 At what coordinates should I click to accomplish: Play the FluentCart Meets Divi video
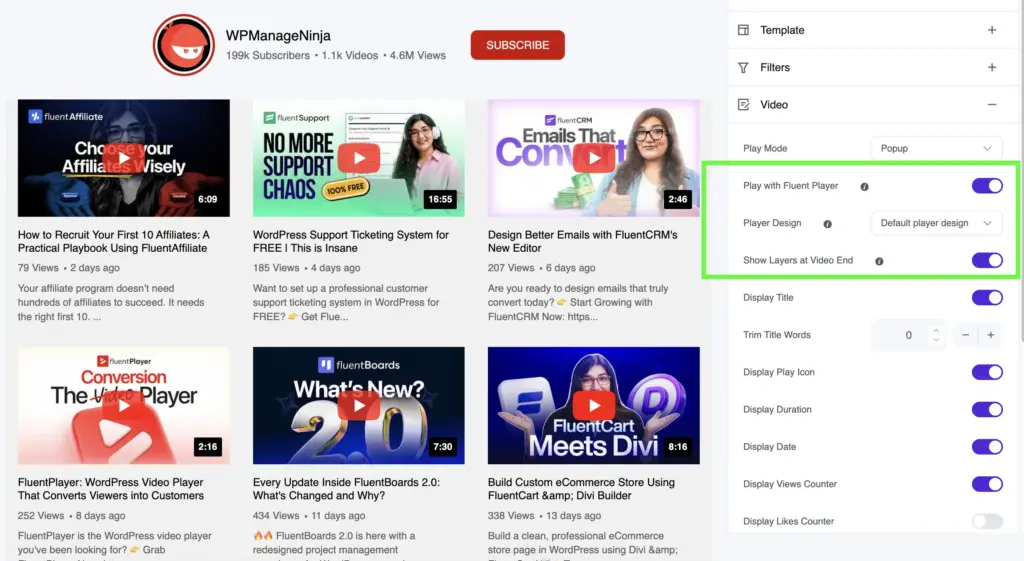594,406
